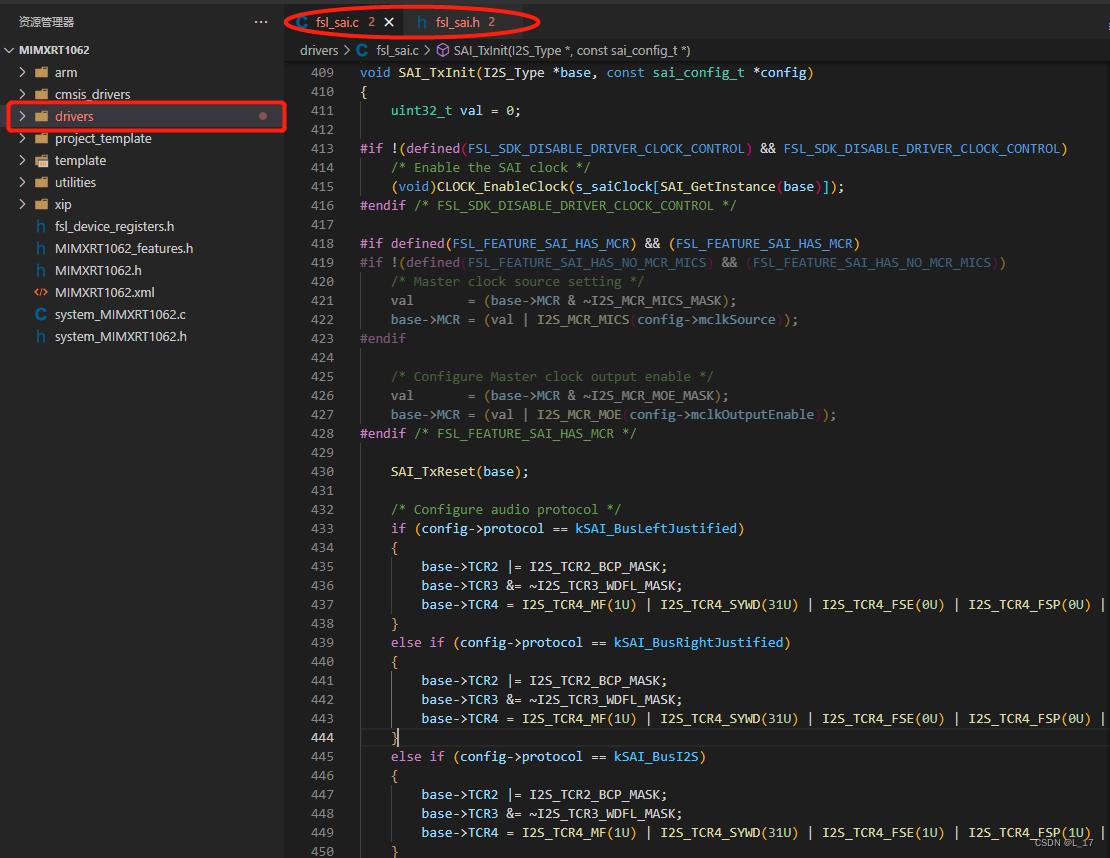
Task: Expand the arm folder chevron
Action: 23,72
